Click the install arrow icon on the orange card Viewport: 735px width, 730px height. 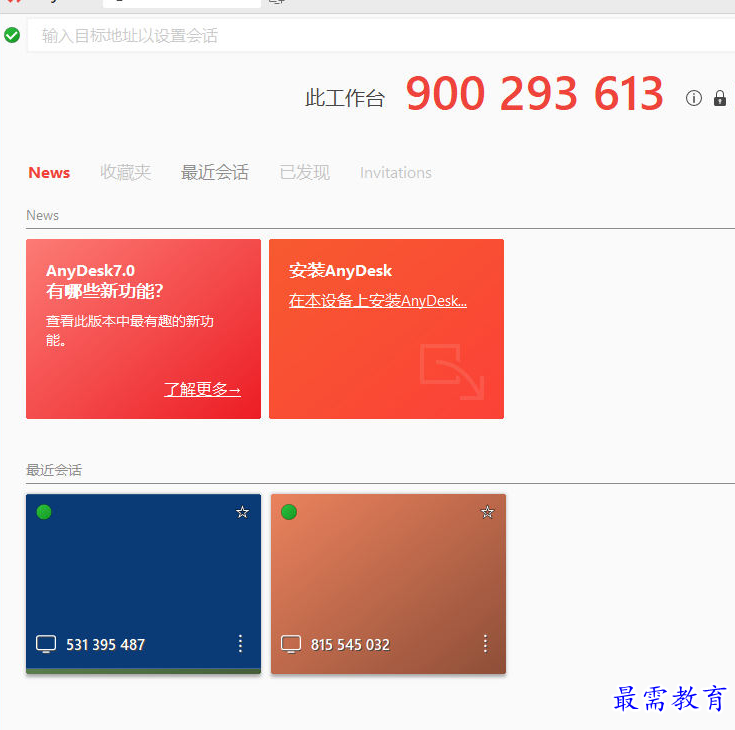tap(452, 372)
